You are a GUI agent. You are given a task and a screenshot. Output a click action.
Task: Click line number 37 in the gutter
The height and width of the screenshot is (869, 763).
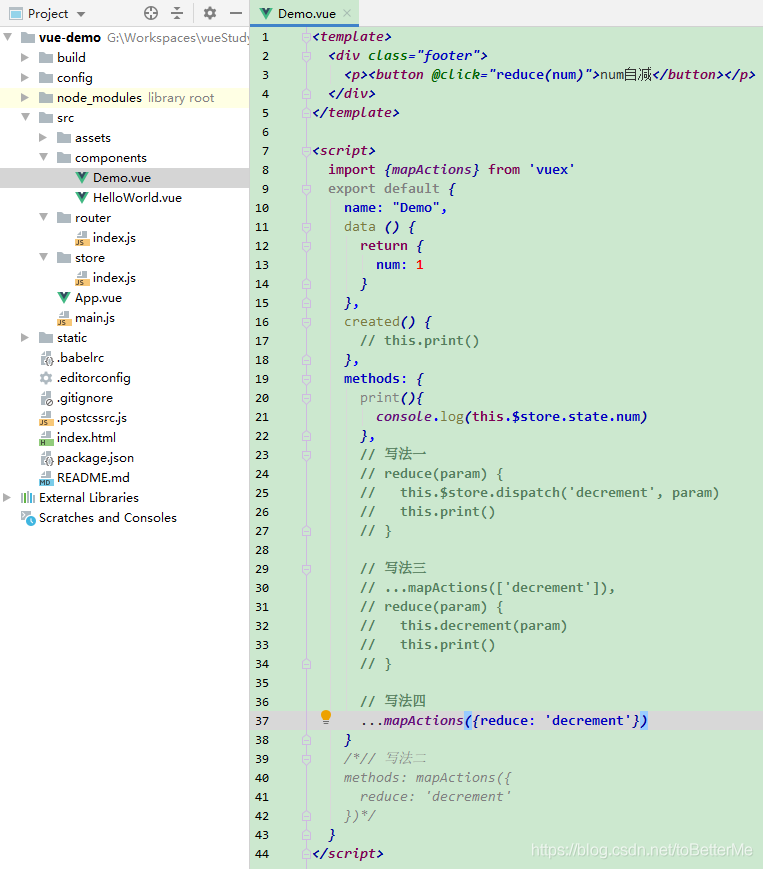tap(262, 721)
